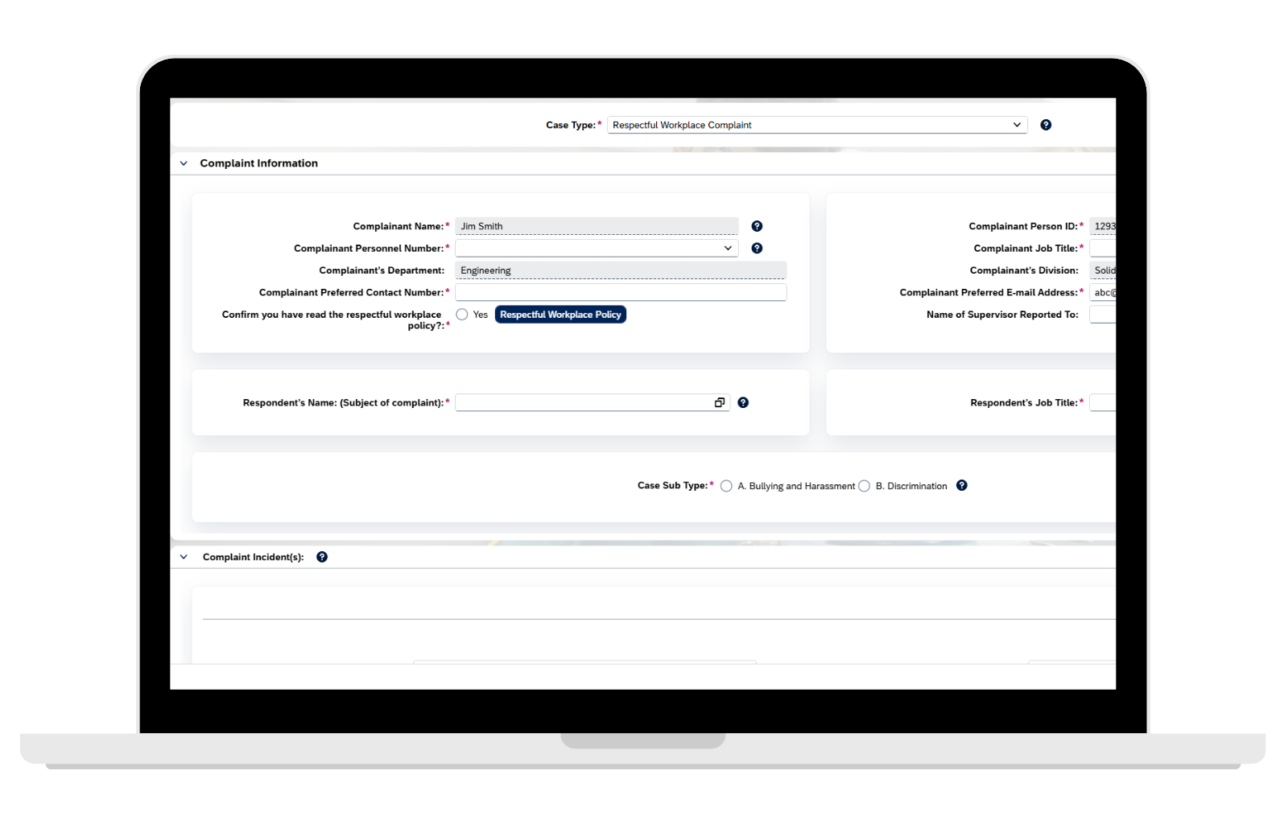
Task: Focus the Complainant Preferred Contact Number field
Action: [x=621, y=292]
